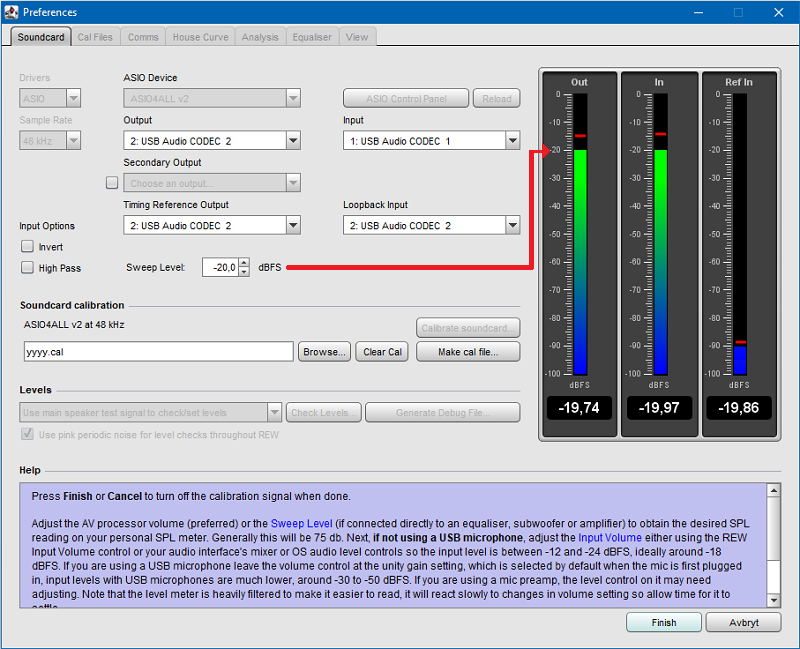Tick the Secondary Output checkbox

pyautogui.click(x=112, y=183)
